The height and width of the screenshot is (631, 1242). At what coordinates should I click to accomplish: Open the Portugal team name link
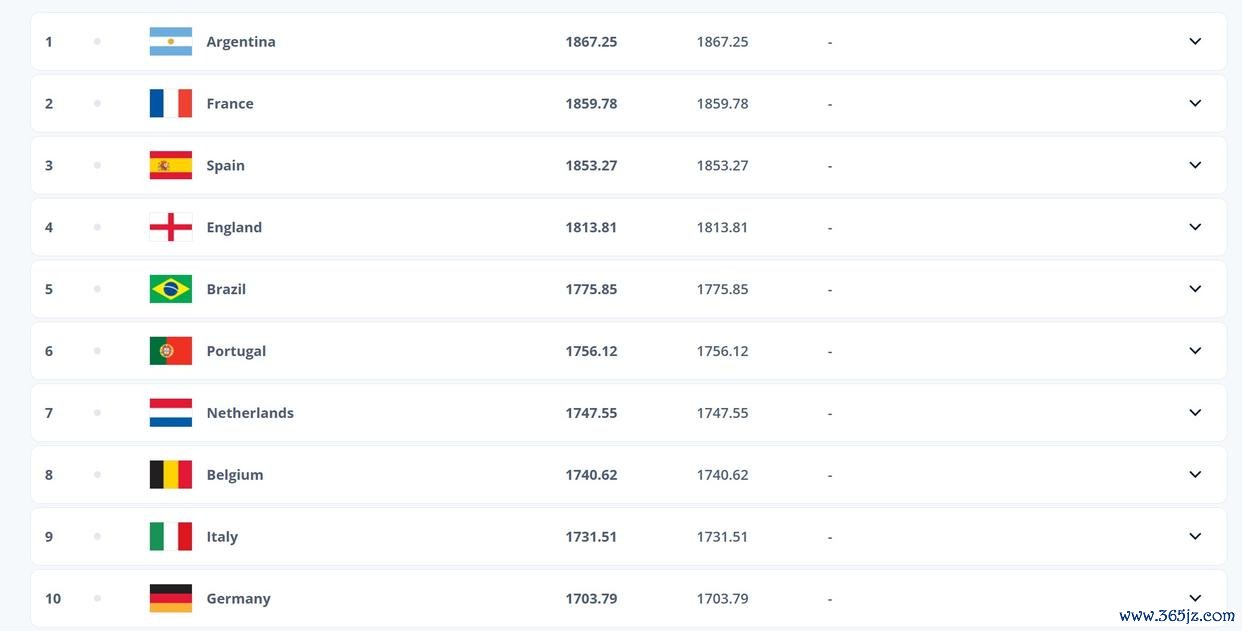(236, 351)
